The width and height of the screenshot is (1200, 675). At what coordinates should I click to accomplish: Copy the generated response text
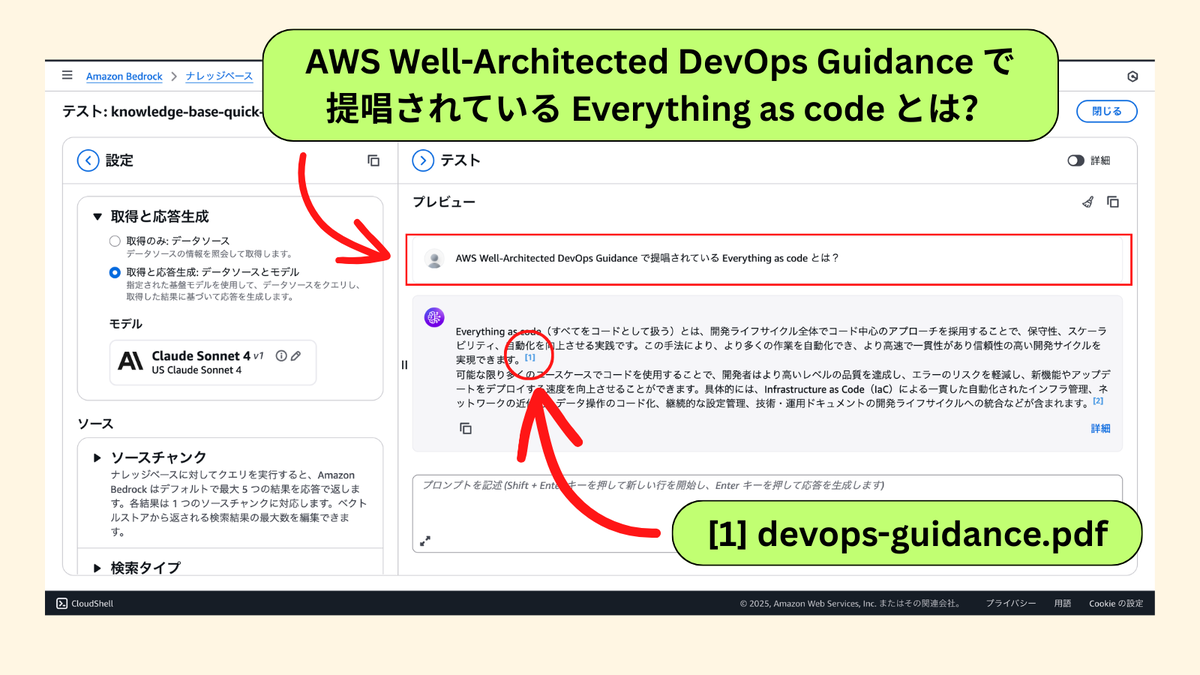(x=465, y=428)
